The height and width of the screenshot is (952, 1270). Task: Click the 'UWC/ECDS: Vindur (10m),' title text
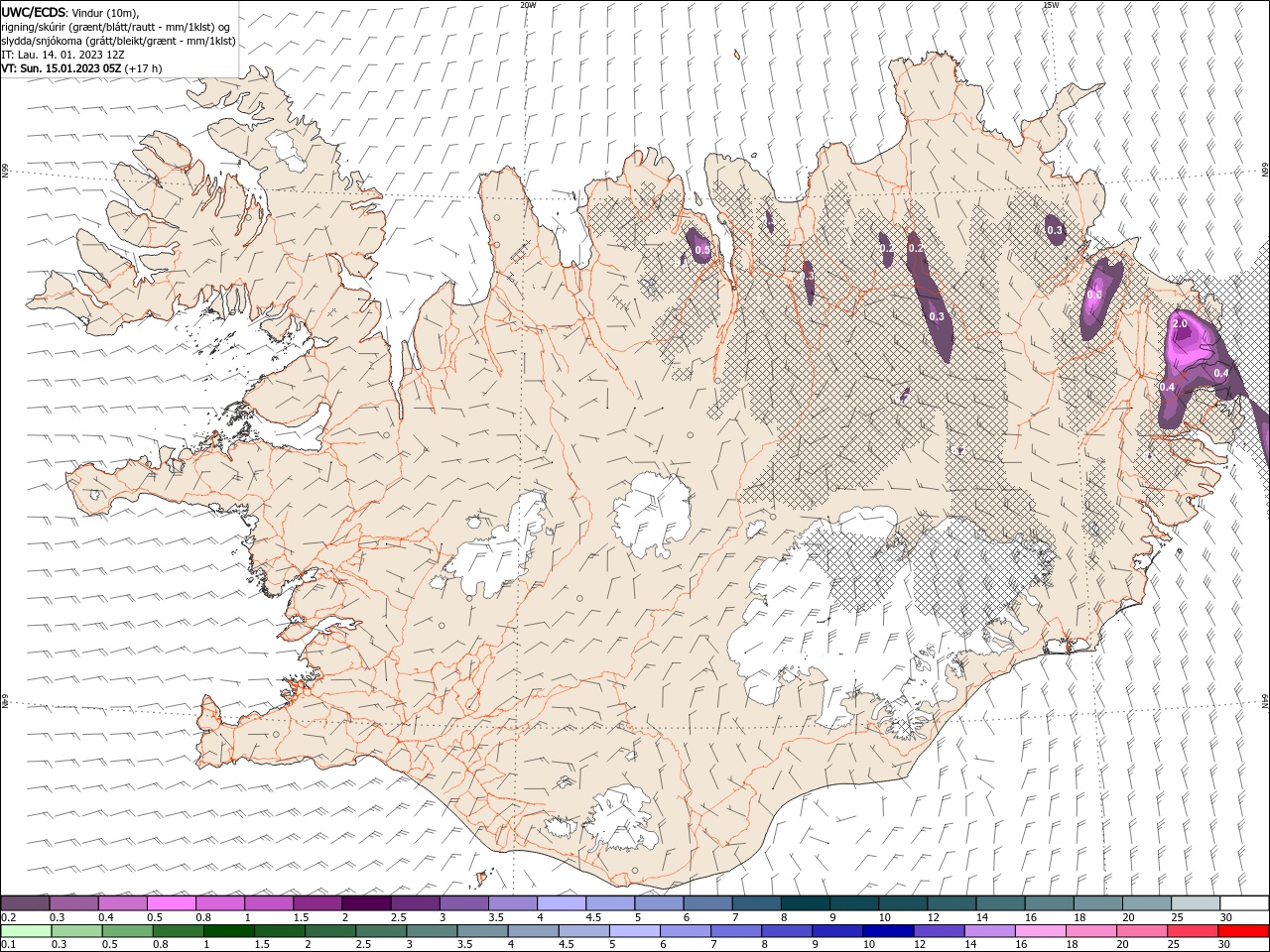tap(69, 12)
